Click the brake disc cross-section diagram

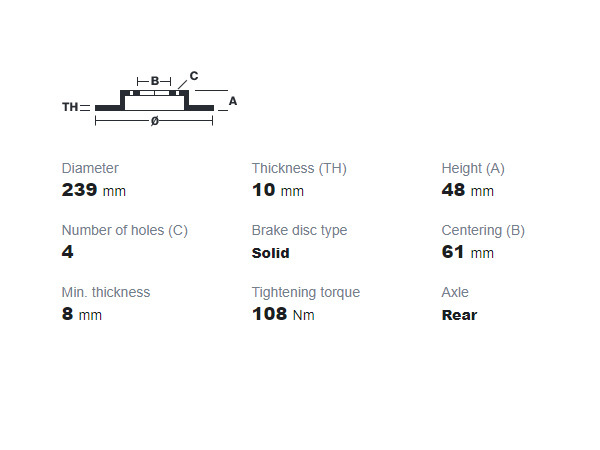[150, 98]
